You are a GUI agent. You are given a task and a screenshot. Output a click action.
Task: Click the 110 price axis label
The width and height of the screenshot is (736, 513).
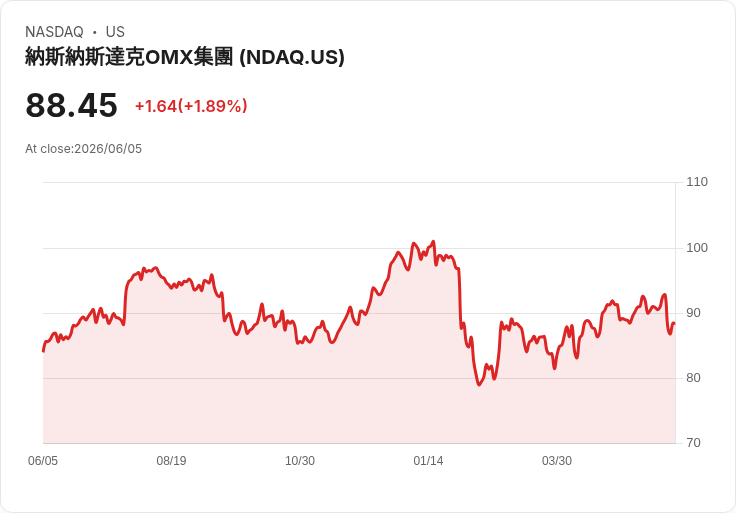(x=697, y=182)
